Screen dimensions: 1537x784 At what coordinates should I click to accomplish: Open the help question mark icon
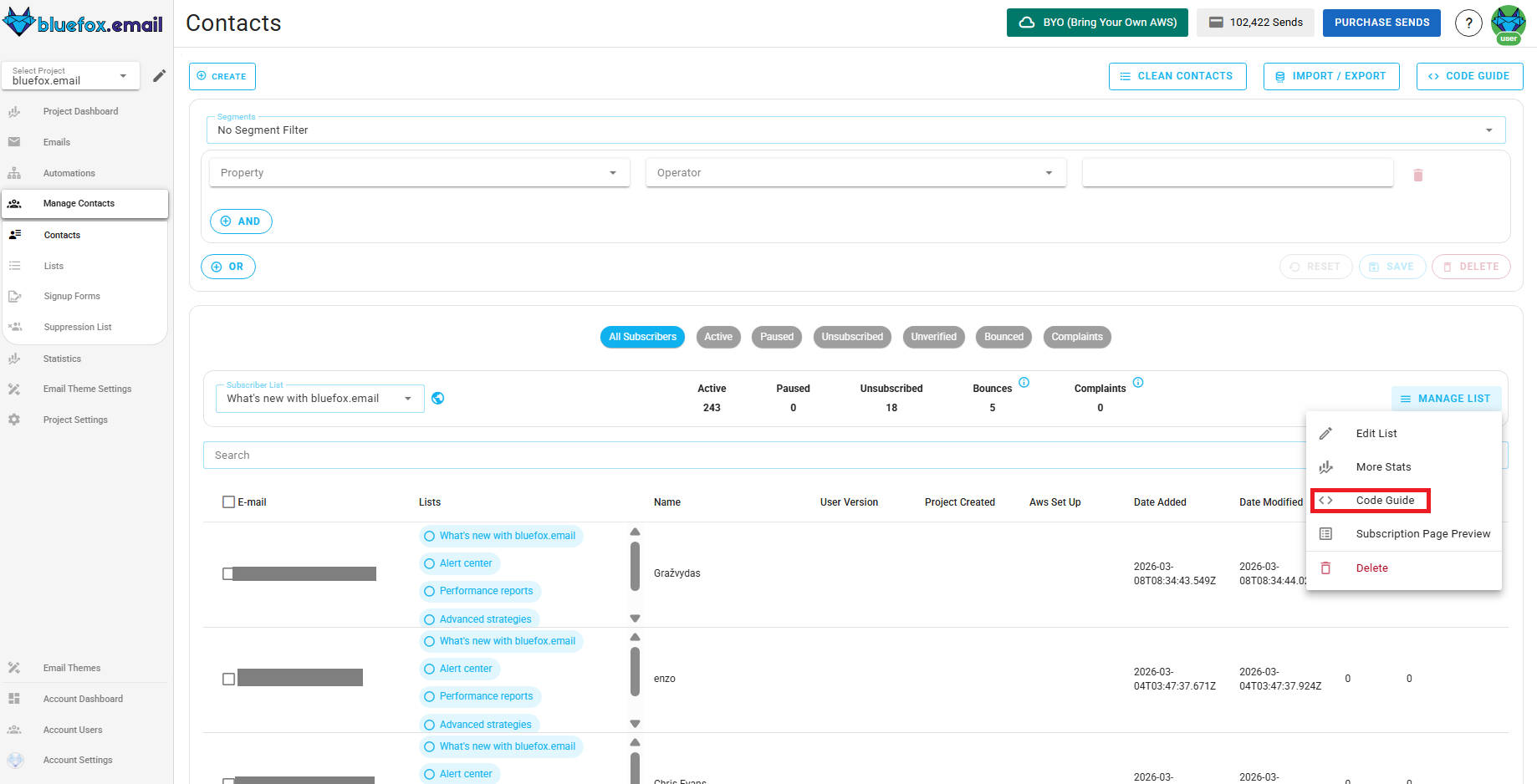click(1468, 23)
